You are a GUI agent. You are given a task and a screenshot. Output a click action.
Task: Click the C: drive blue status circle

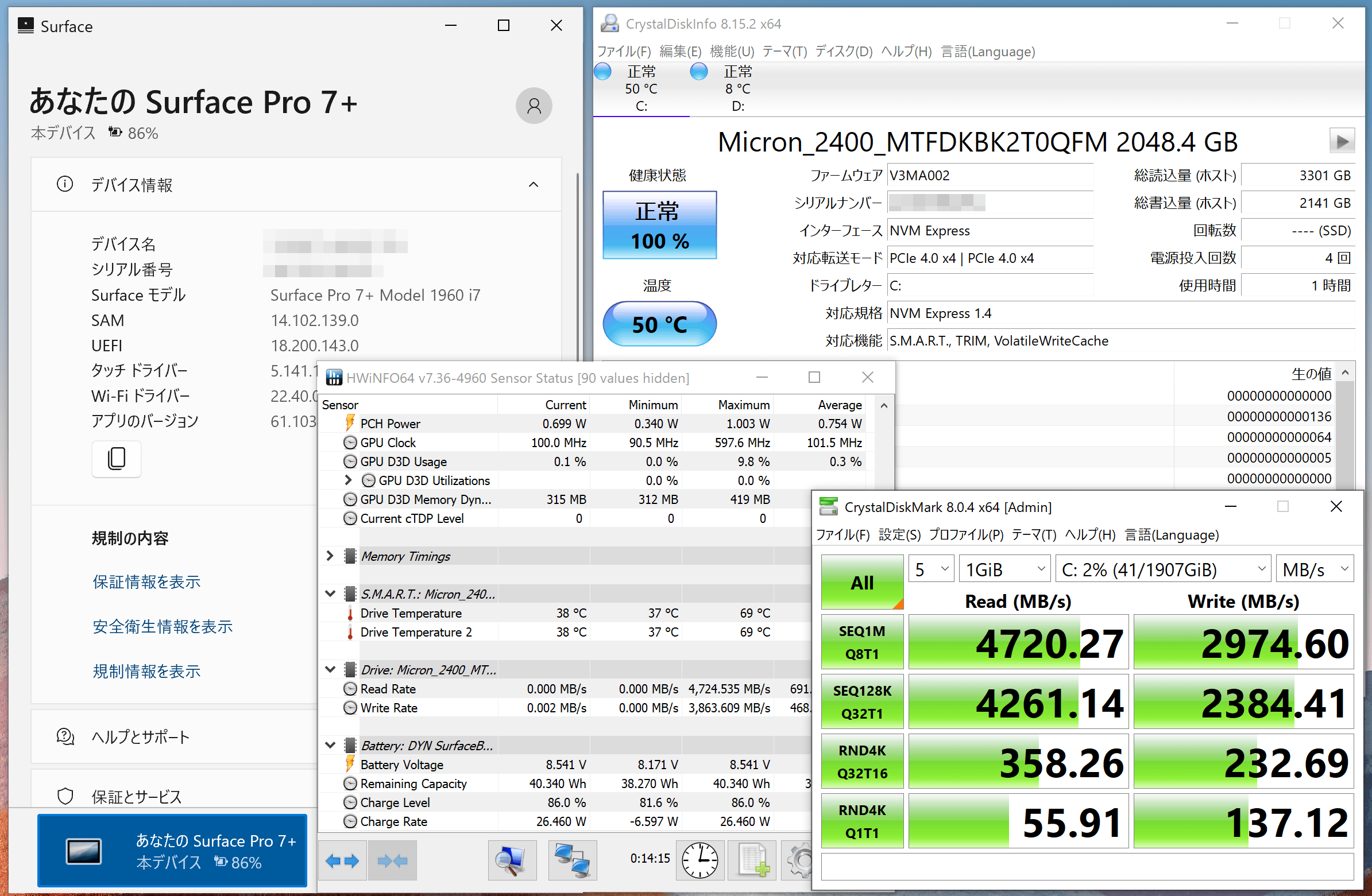(x=602, y=72)
